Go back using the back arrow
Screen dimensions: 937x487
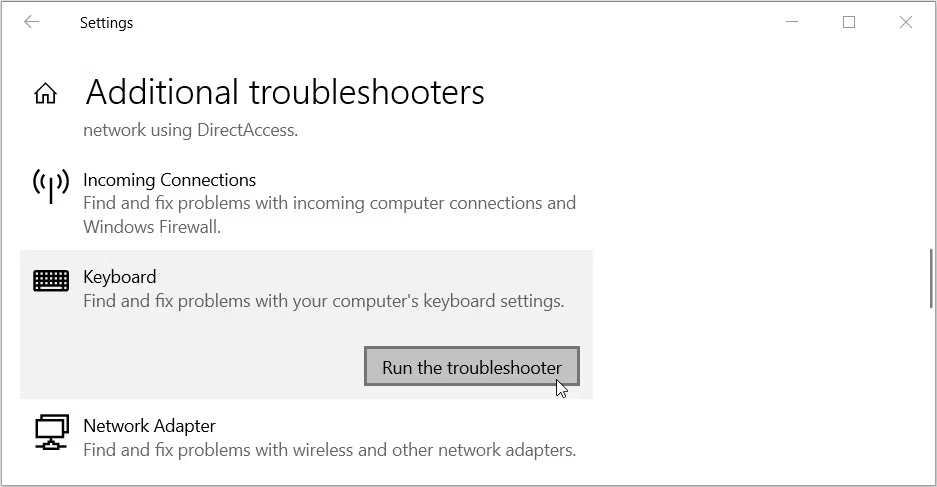[31, 22]
